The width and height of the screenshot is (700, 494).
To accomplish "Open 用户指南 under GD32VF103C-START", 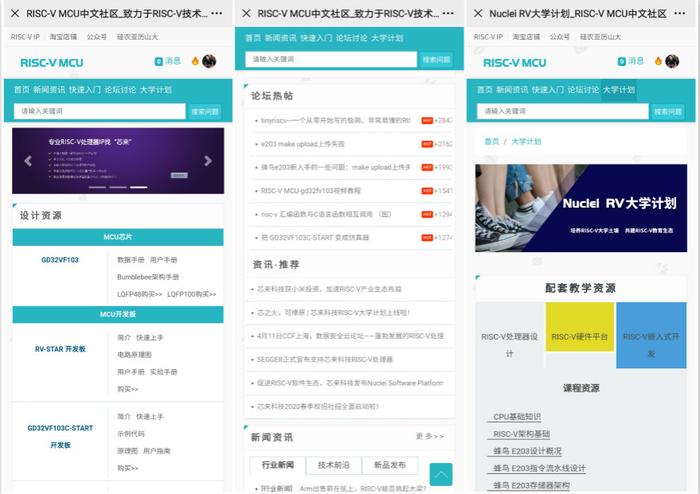I will [157, 451].
